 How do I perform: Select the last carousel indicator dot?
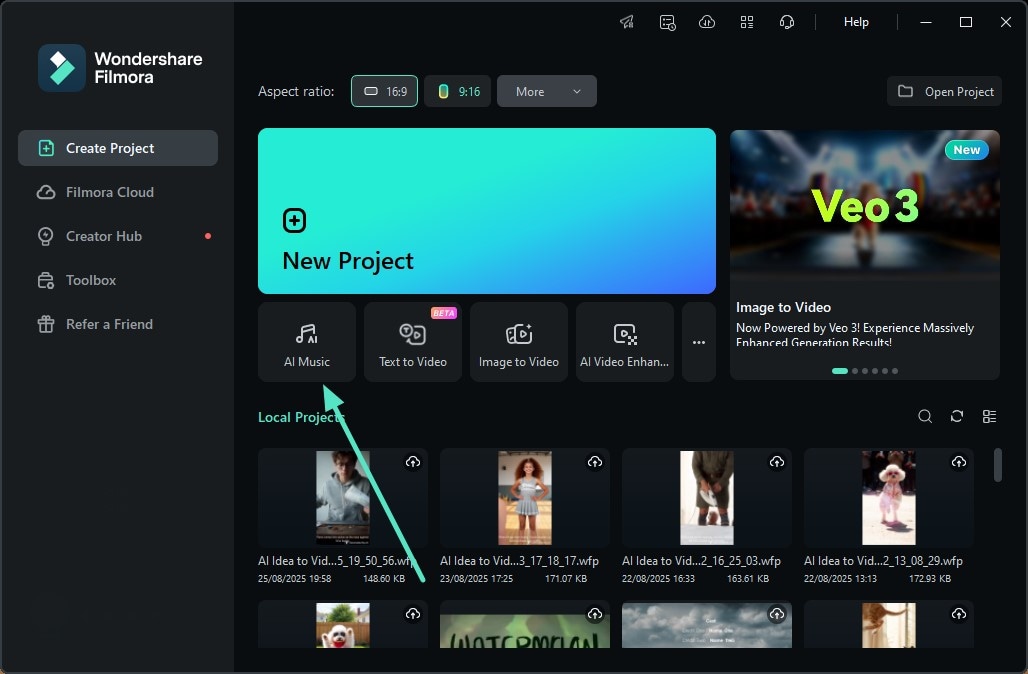[x=895, y=371]
